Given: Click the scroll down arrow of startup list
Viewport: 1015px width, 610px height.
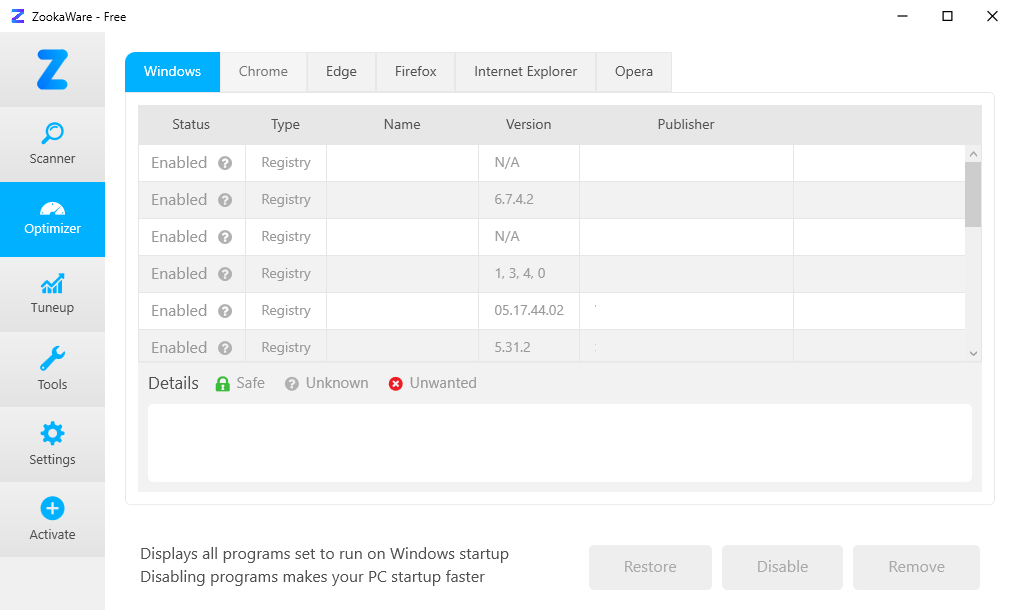Looking at the screenshot, I should coord(973,354).
